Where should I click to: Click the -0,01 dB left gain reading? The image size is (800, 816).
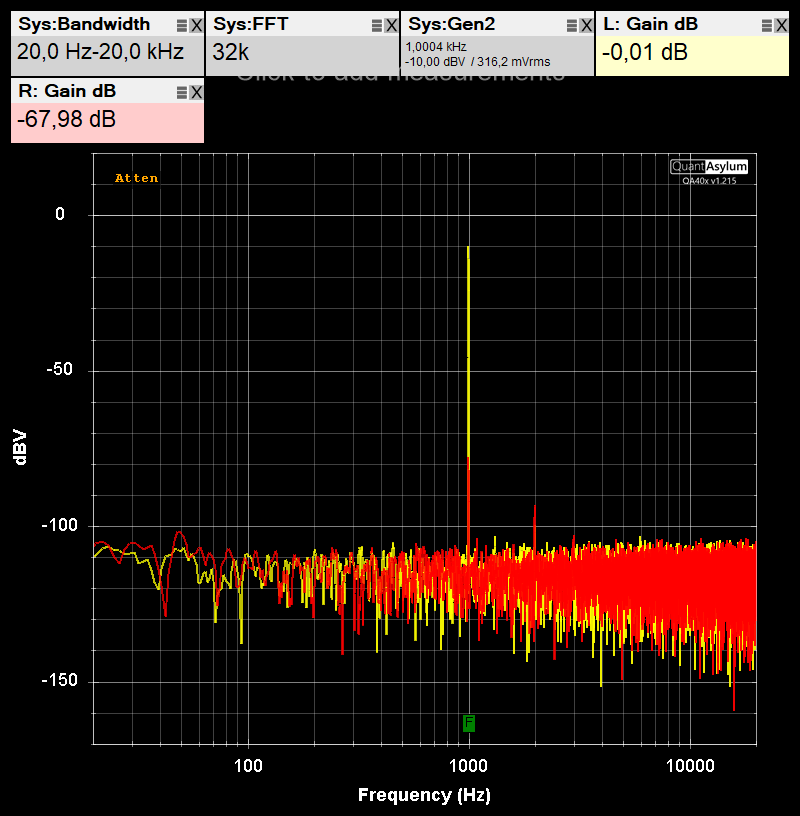(645, 52)
